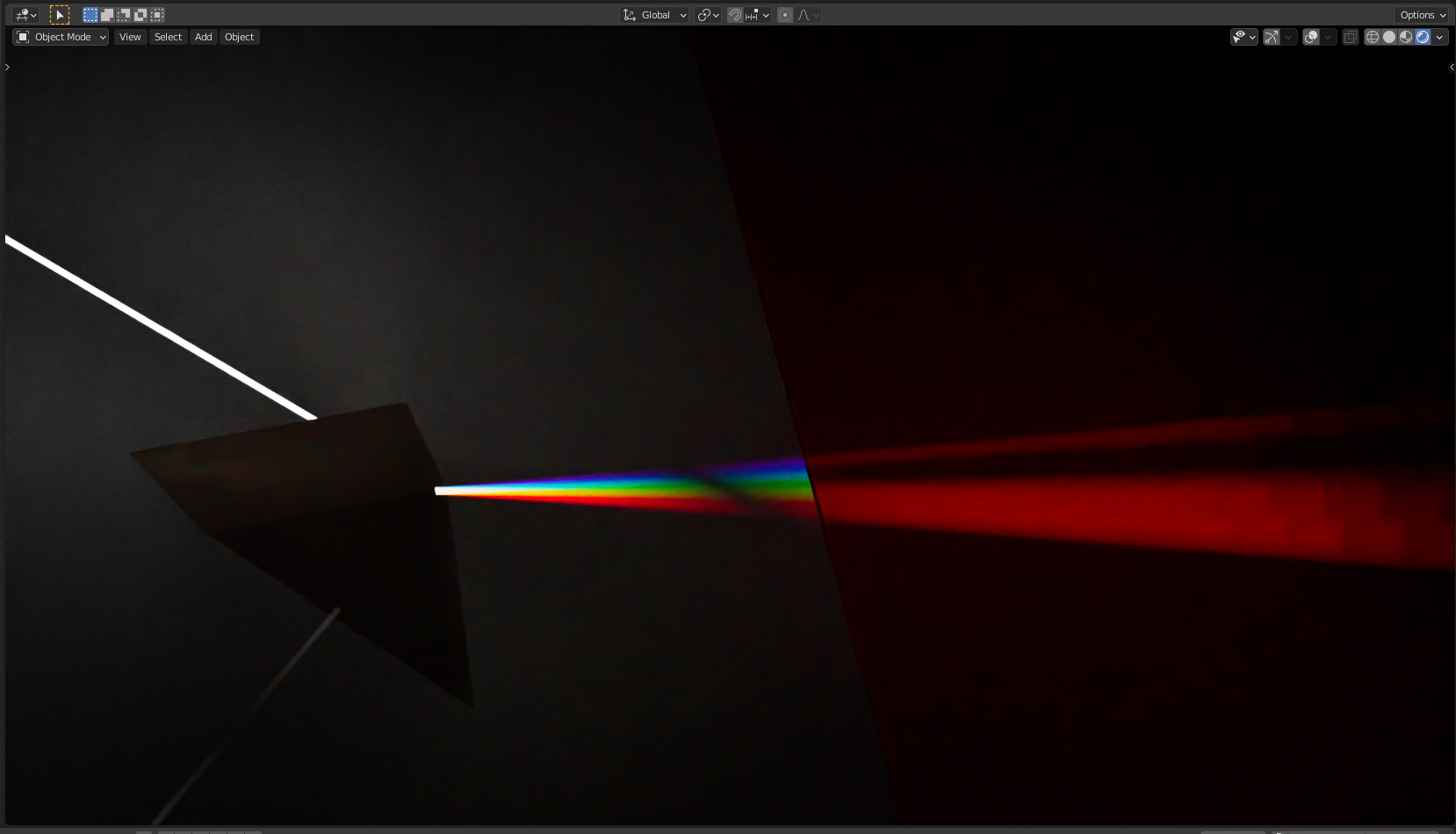Choose 'Invert existing selection' mode icon
Image resolution: width=1456 pixels, height=834 pixels.
[140, 15]
